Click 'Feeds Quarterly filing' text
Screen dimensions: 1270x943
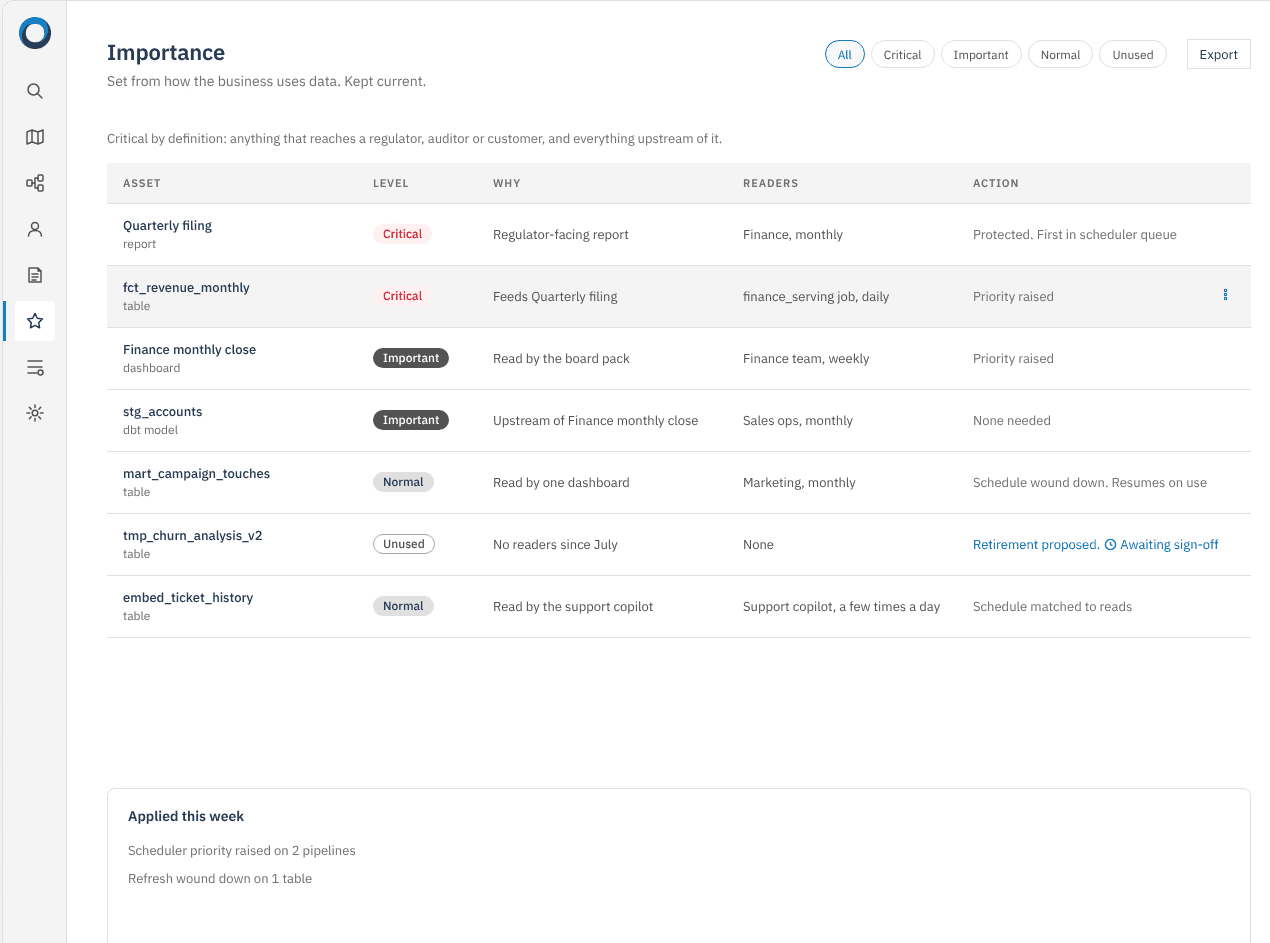coord(555,297)
